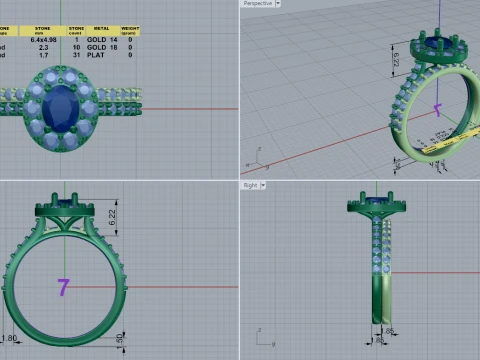Click the Right viewport title
The width and height of the screenshot is (480, 360).
[250, 185]
